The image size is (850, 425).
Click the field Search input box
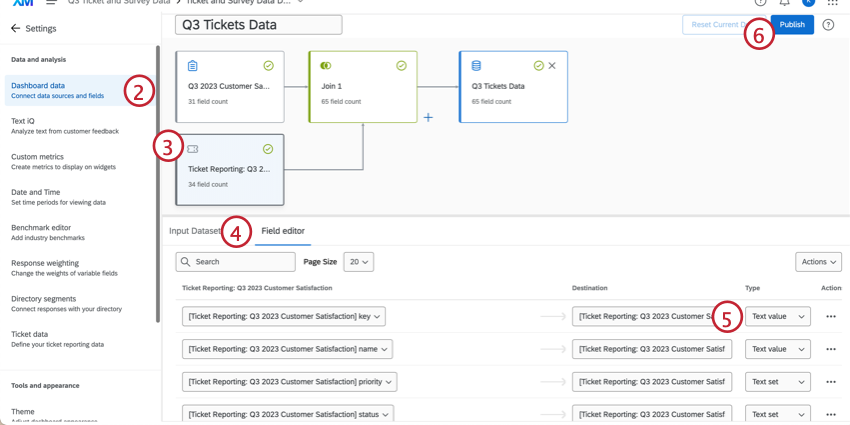point(235,262)
